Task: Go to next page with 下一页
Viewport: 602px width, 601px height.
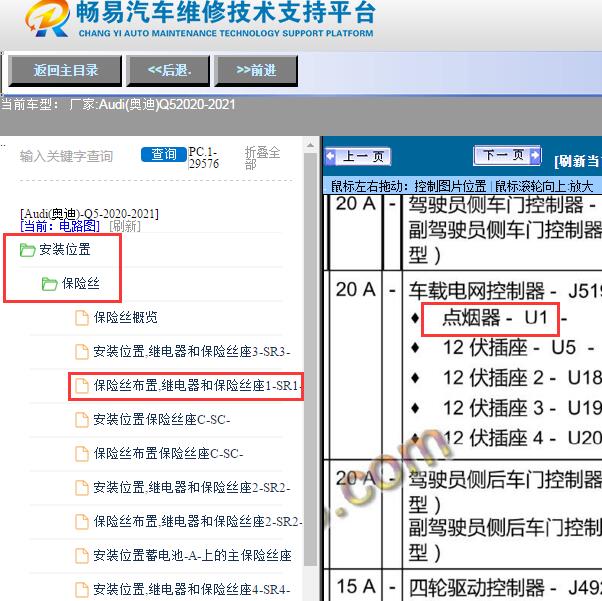Action: pyautogui.click(x=507, y=155)
